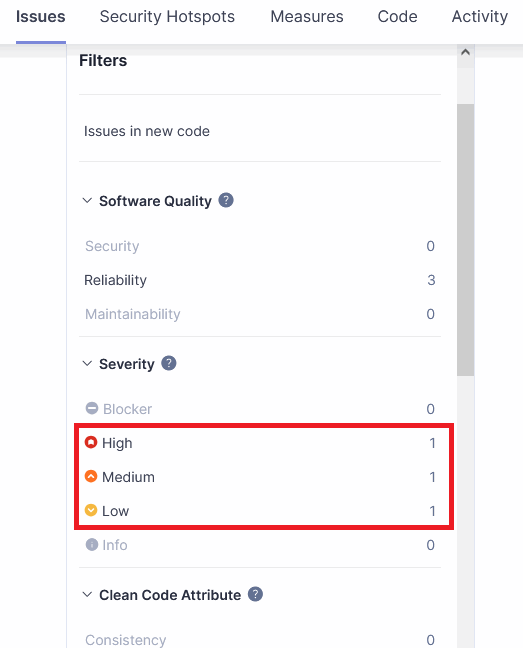The width and height of the screenshot is (523, 648).
Task: Filter issues by High label
Action: pyautogui.click(x=117, y=443)
